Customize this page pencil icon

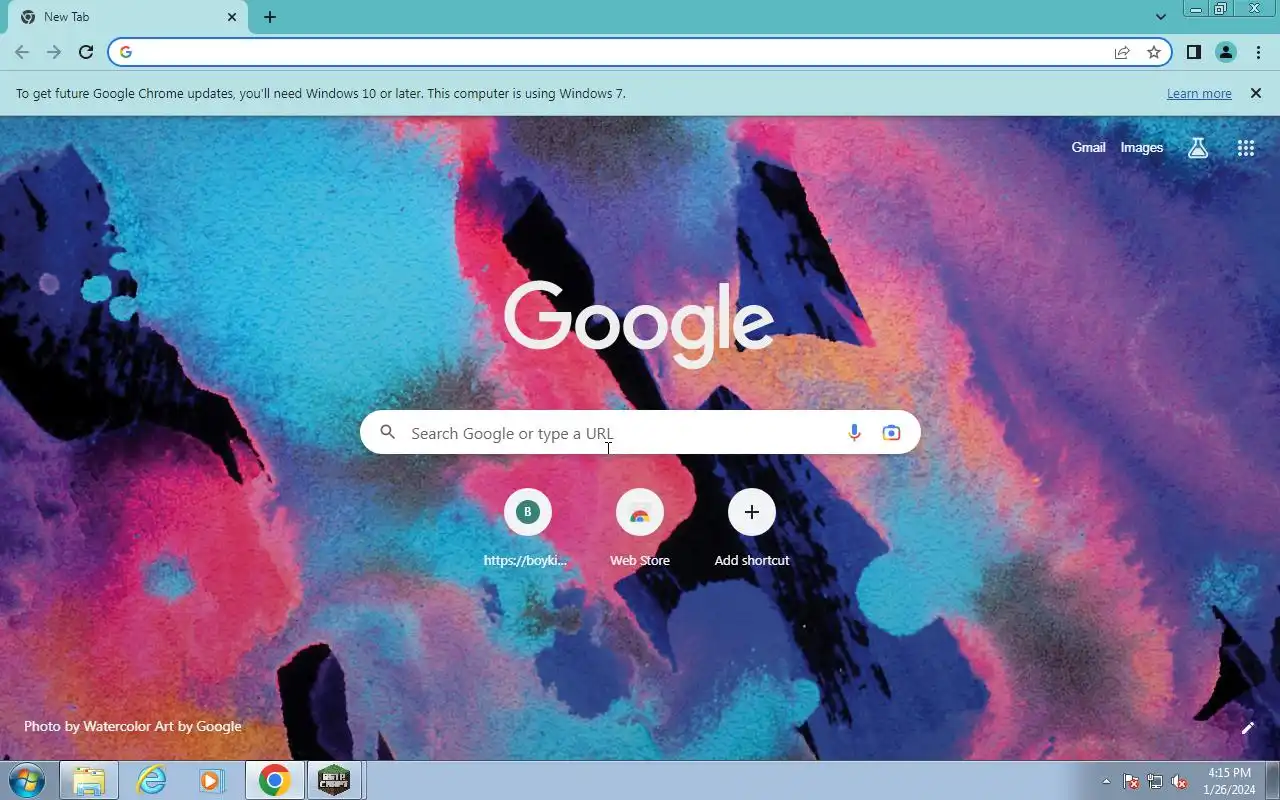1247,728
